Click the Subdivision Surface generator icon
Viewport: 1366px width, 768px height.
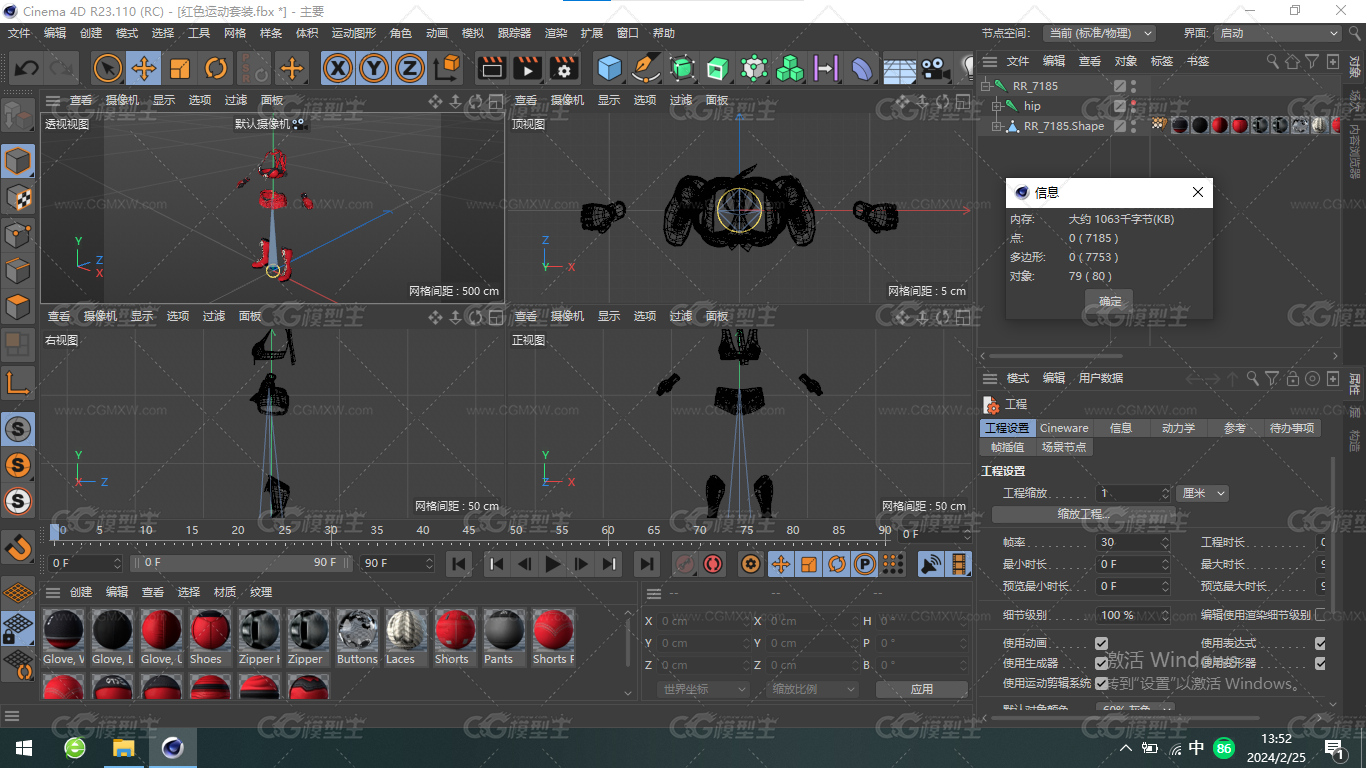[682, 68]
